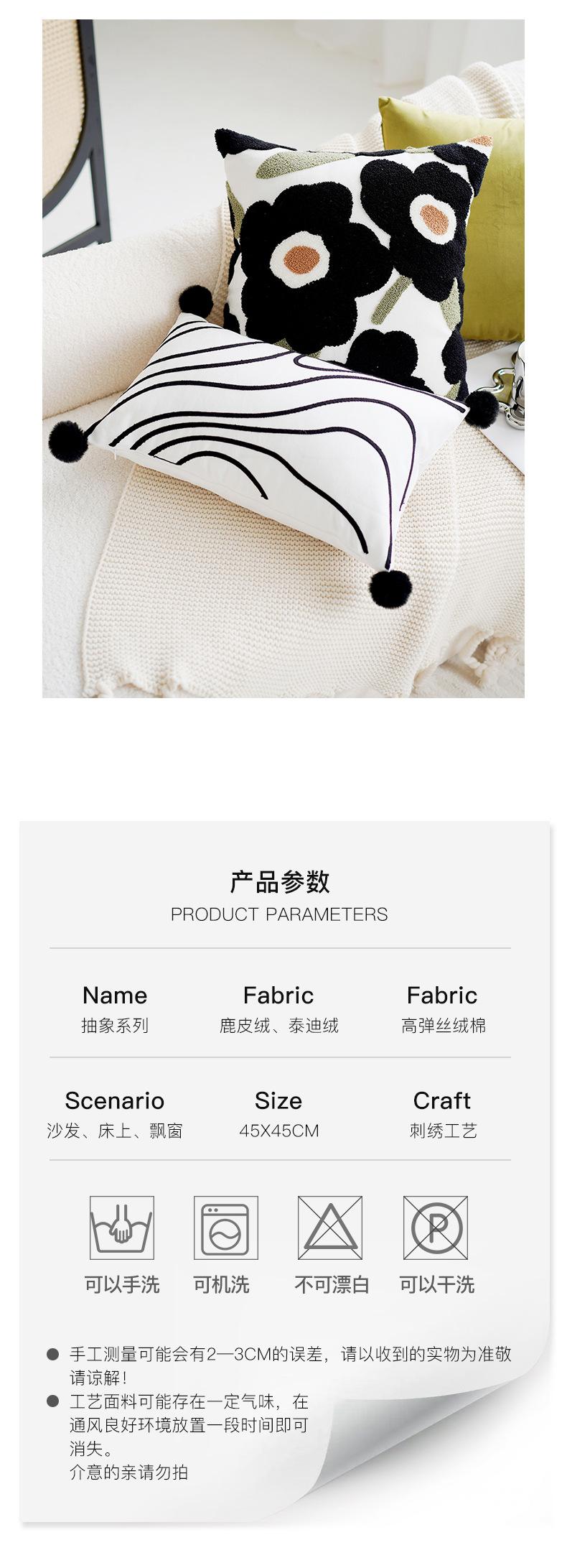Click the Scenario value 沙发、床上、飘窗
The width and height of the screenshot is (567, 1568).
click(x=115, y=1131)
